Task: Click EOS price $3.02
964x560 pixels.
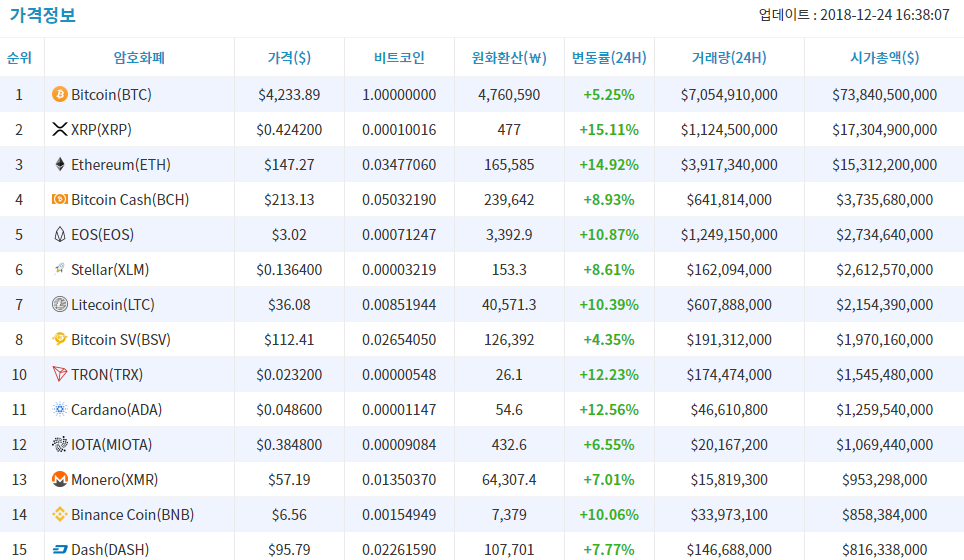Action: (x=289, y=235)
